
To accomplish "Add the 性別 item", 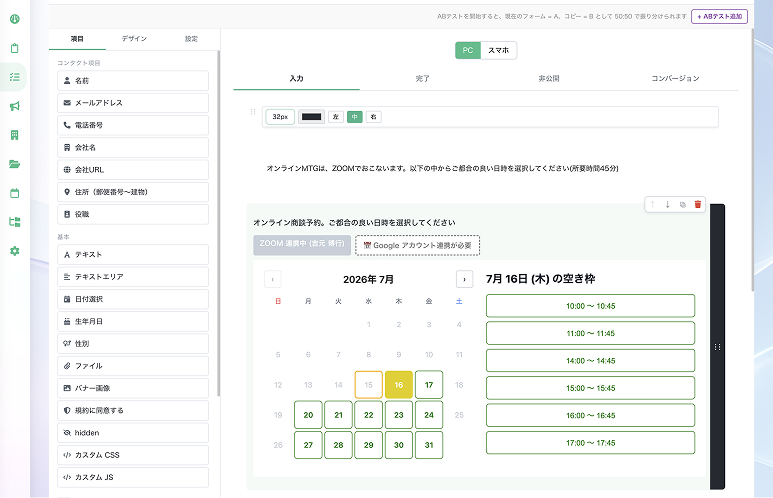I will click(133, 344).
